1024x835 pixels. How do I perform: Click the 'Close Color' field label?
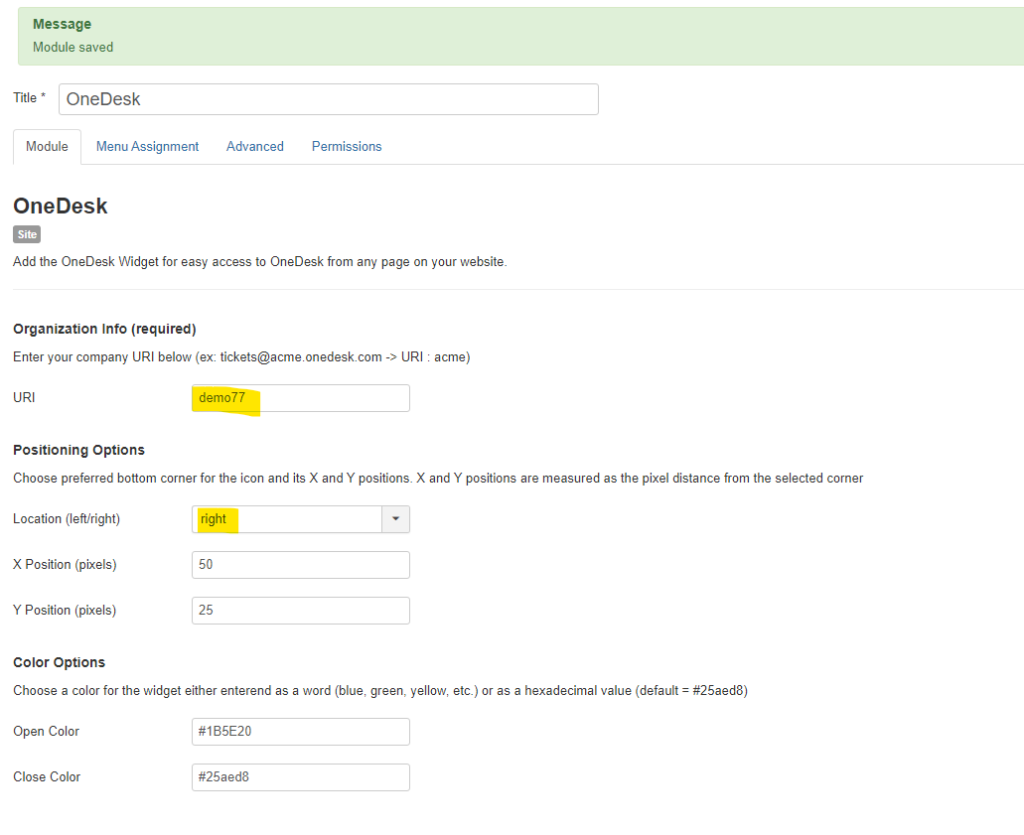point(47,777)
